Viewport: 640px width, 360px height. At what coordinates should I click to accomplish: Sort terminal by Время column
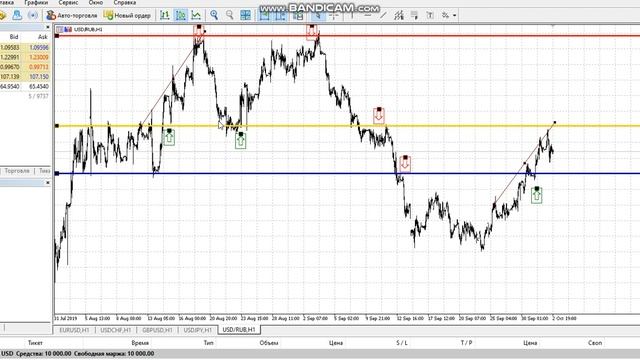140,343
